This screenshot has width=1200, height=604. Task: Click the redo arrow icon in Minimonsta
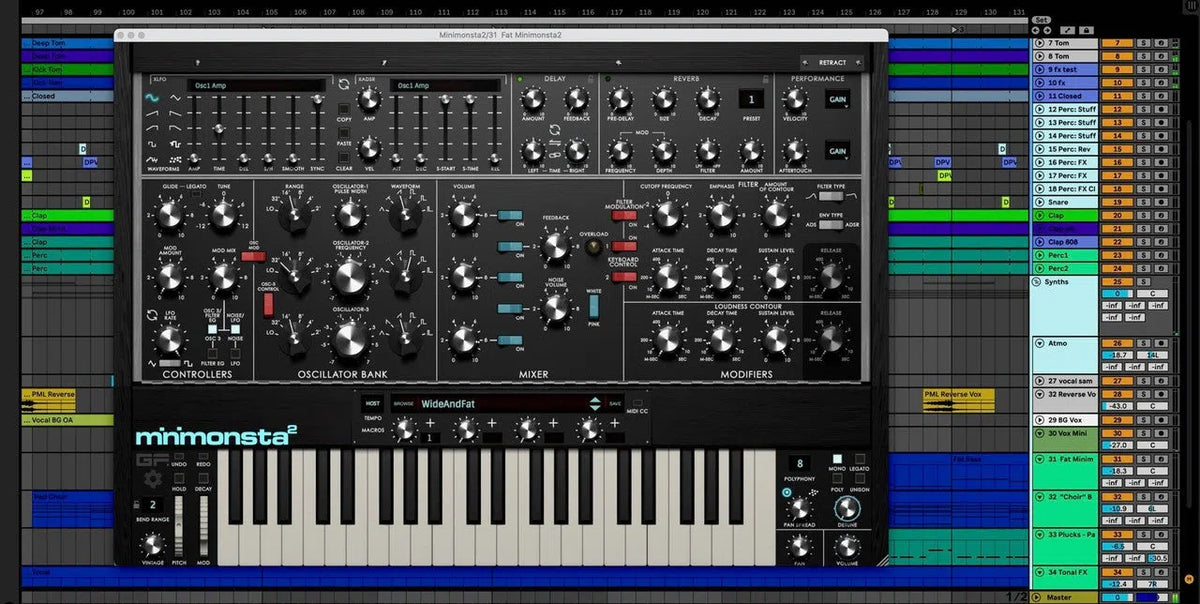(x=204, y=456)
